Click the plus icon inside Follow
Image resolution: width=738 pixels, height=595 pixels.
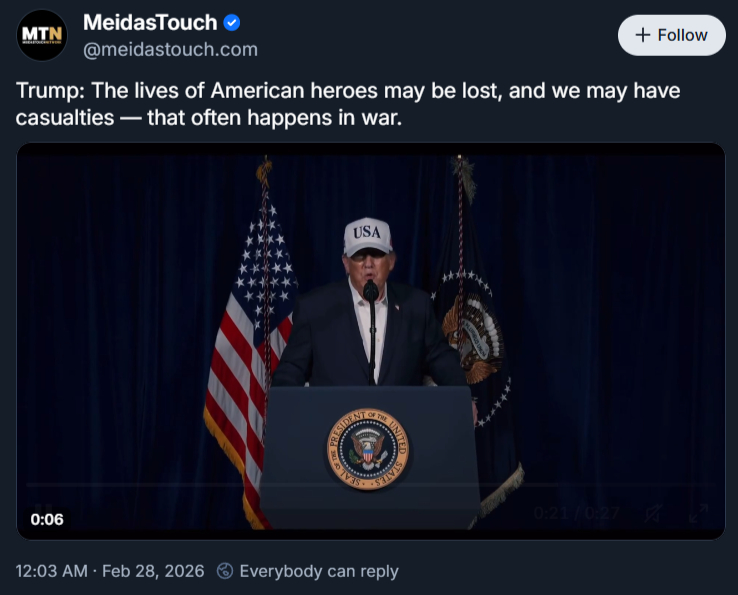[x=643, y=35]
